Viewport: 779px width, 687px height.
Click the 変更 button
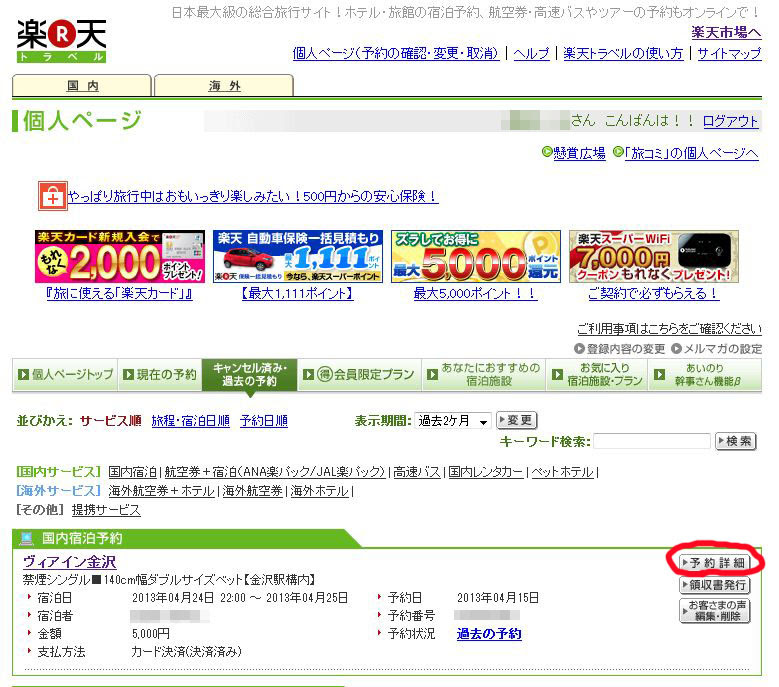coord(517,420)
